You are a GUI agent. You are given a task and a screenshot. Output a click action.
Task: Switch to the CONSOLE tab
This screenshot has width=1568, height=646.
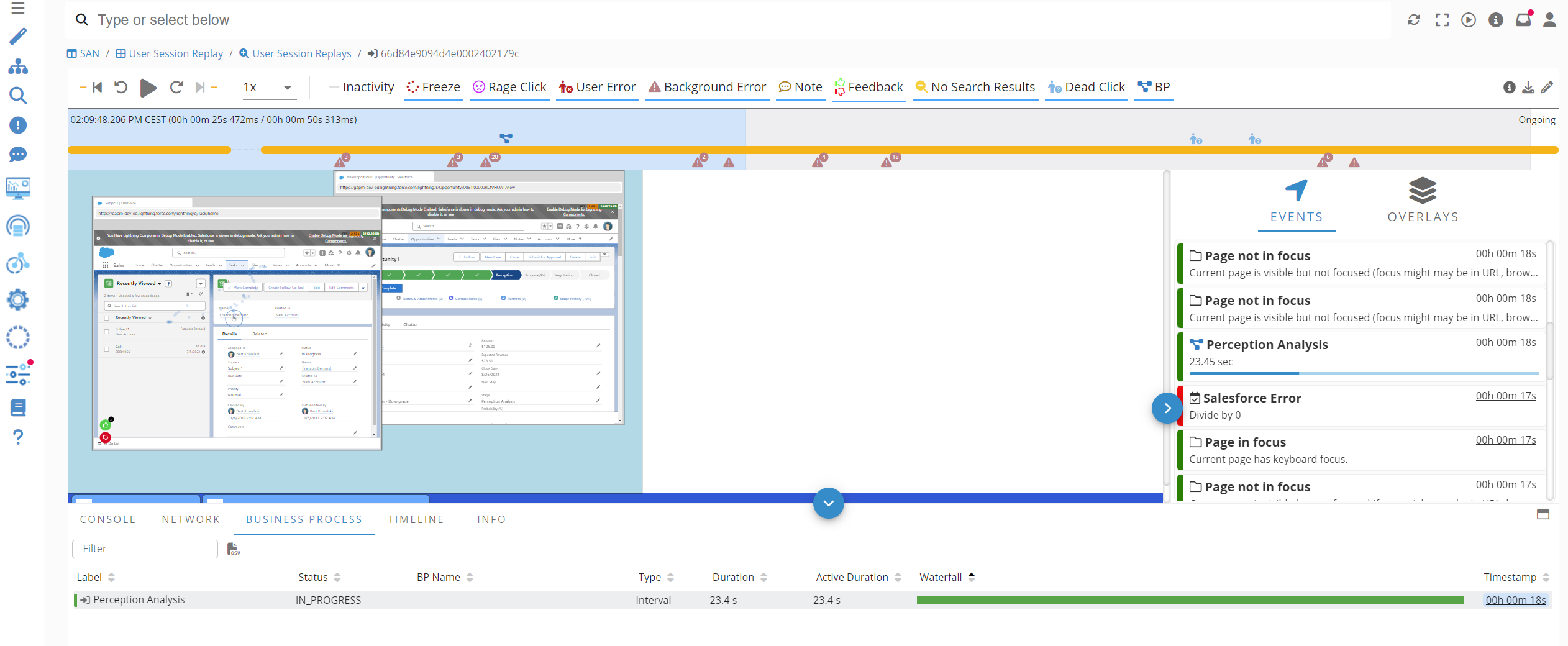coord(107,520)
